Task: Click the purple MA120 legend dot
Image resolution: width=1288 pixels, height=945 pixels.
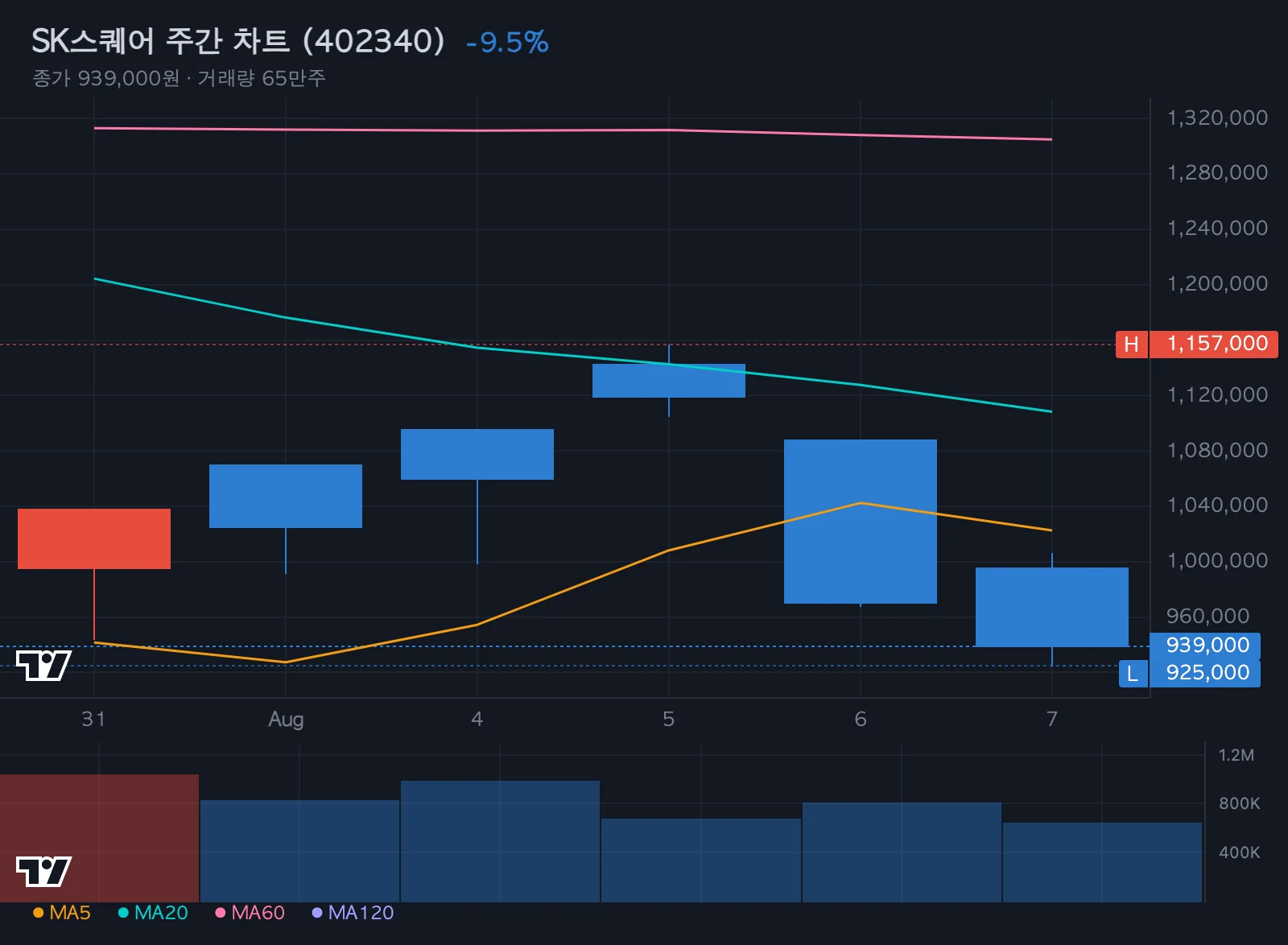Action: 317,913
